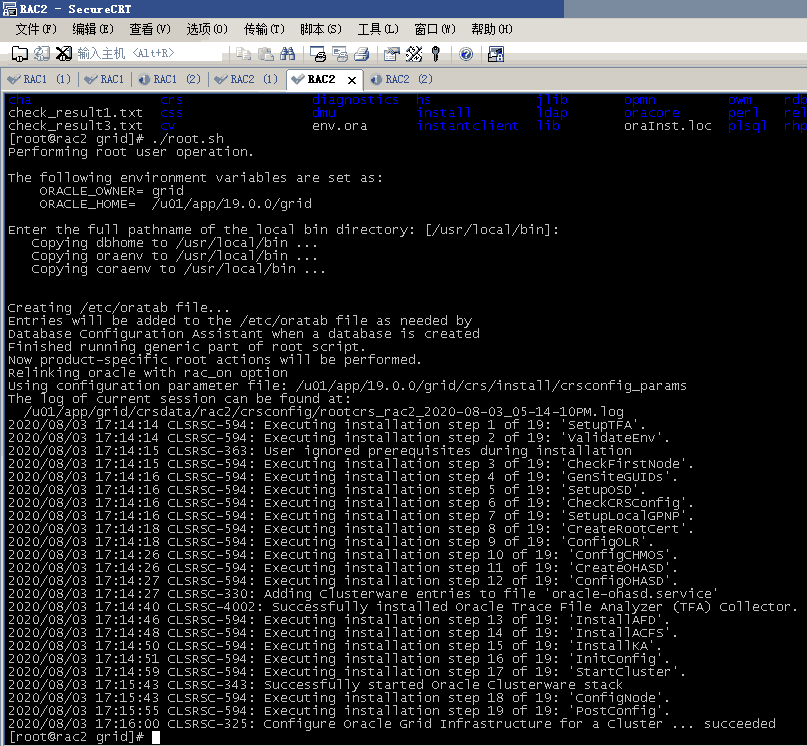This screenshot has height=746, width=807.
Task: Click 'Copying dbhome to /usr/local/bin' line
Action: point(174,243)
